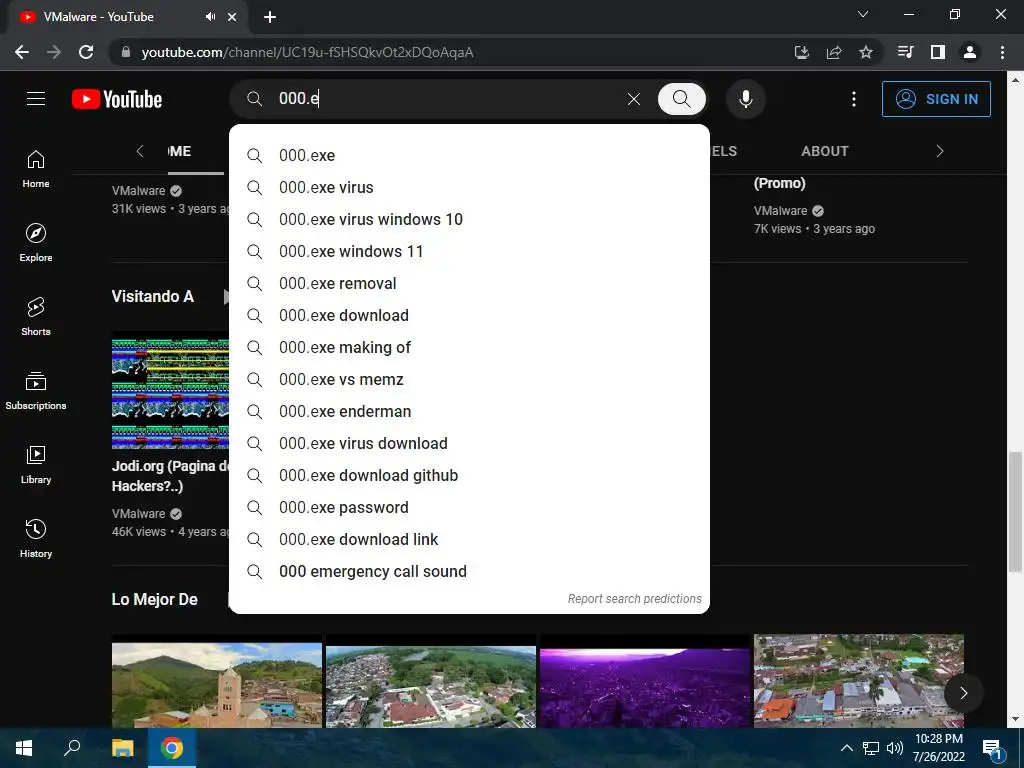
Task: Open the tab search chevron in title bar
Action: click(x=863, y=14)
